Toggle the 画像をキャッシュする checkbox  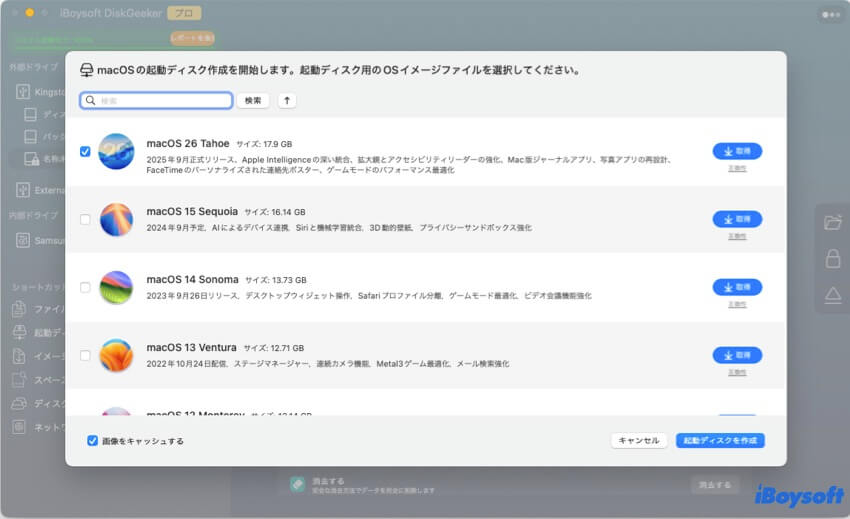click(93, 440)
